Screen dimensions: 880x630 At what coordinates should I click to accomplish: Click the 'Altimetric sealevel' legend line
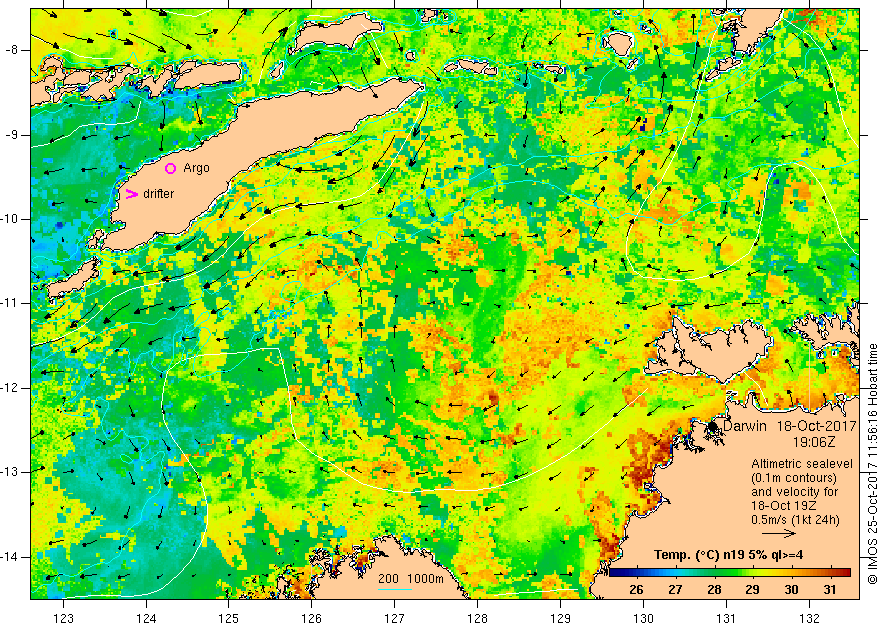coord(802,464)
